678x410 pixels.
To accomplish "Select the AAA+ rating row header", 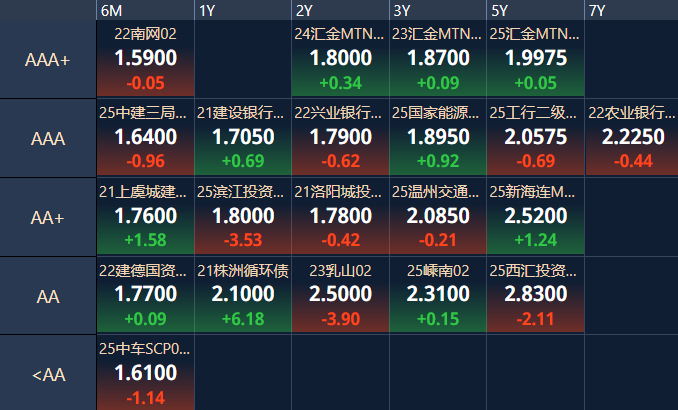I will point(48,60).
